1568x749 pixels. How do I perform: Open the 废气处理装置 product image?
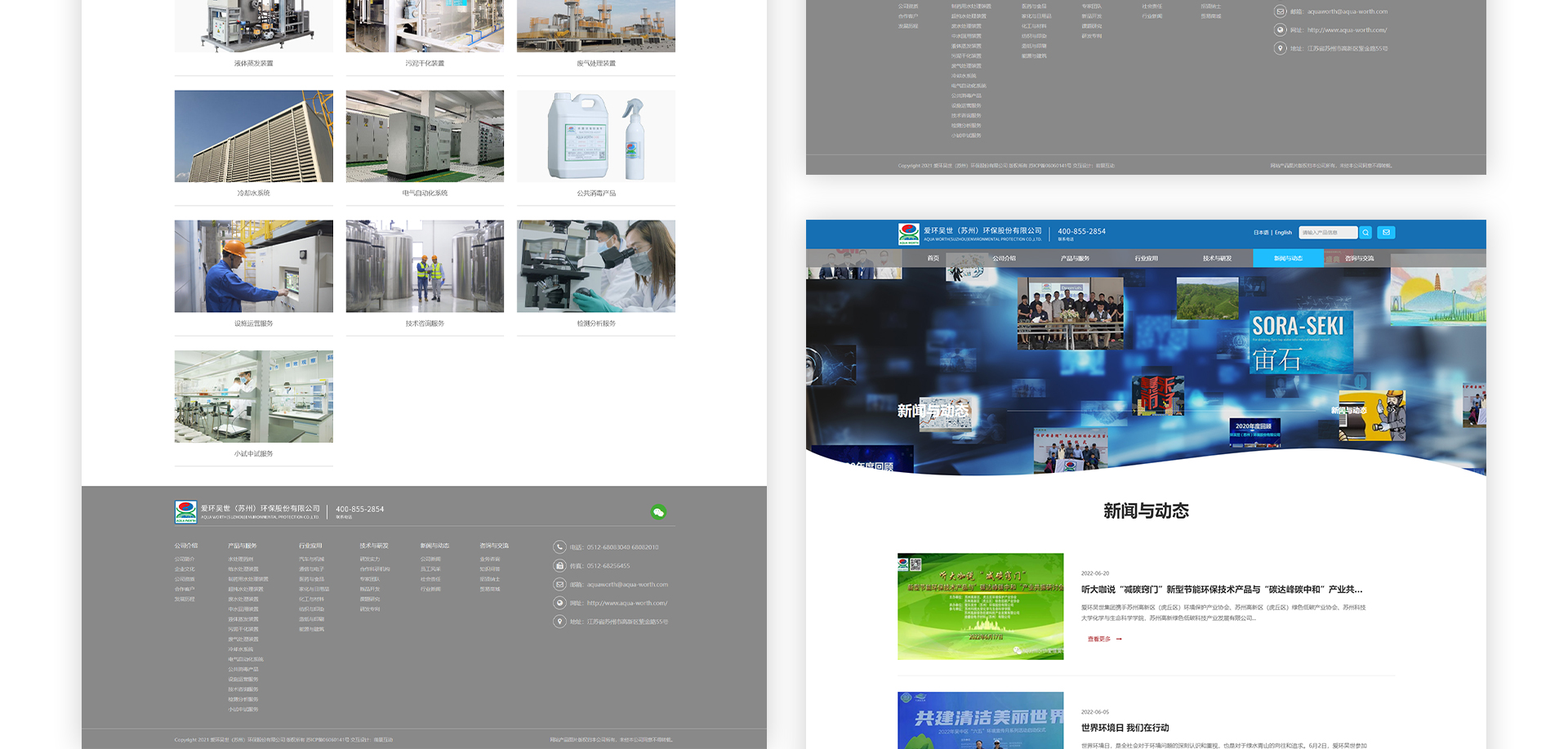pos(596,26)
